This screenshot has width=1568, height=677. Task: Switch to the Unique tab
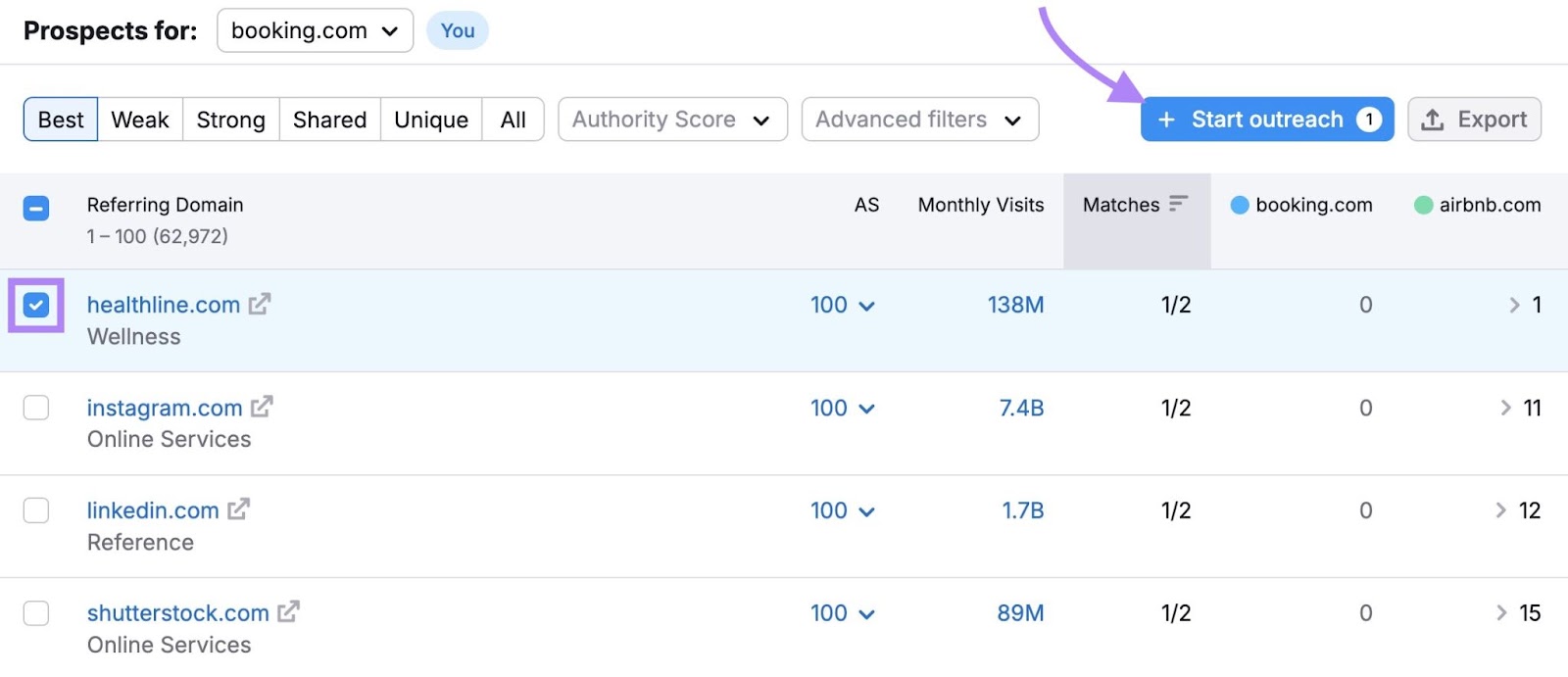(431, 120)
